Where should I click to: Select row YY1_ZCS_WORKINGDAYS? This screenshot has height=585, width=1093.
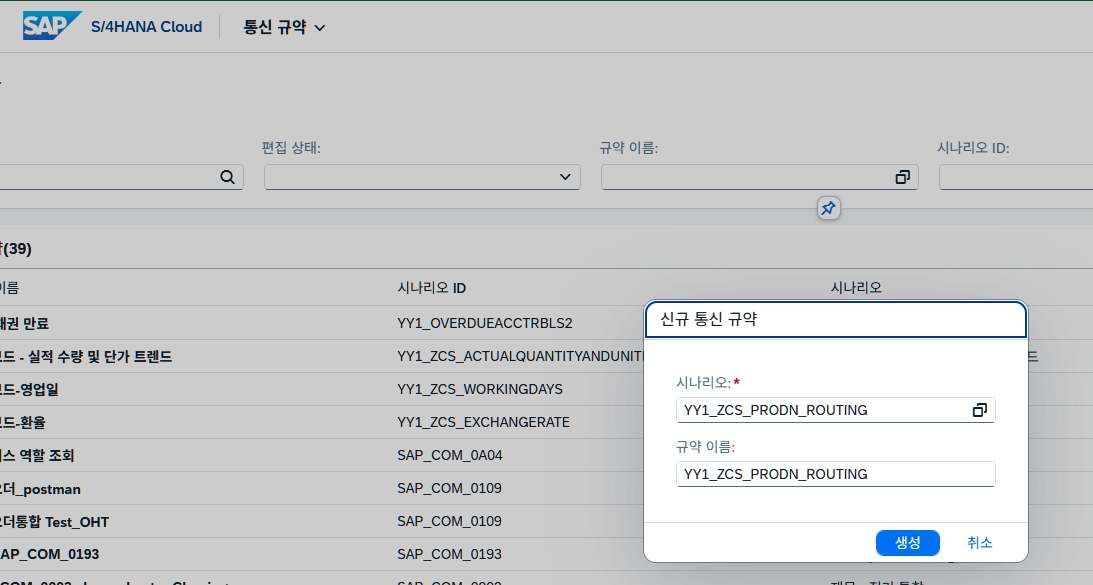point(480,389)
